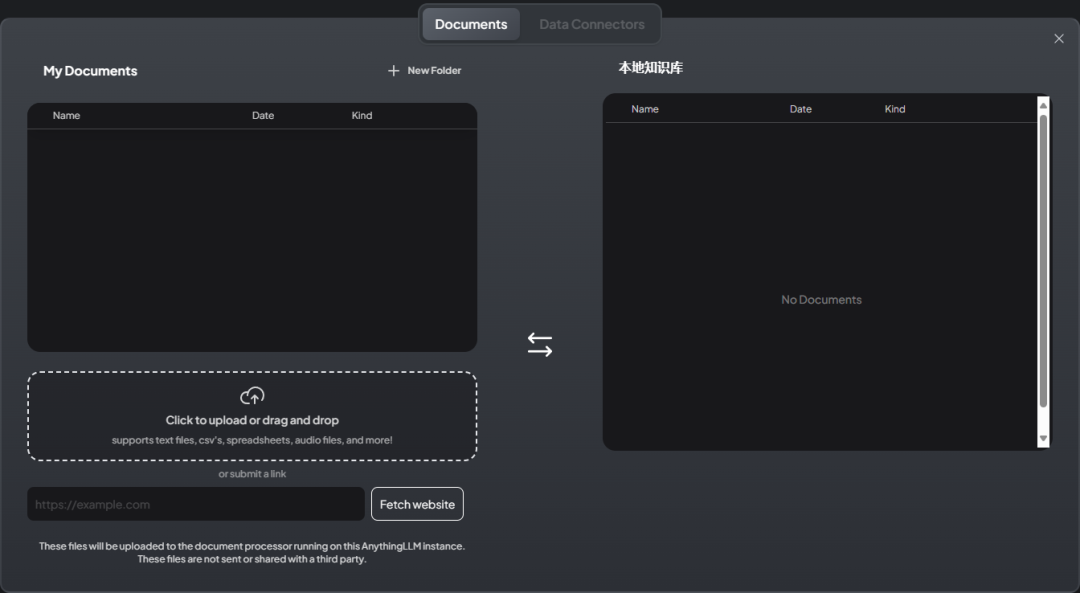Select the Documents tab
Viewport: 1080px width, 593px height.
click(471, 24)
